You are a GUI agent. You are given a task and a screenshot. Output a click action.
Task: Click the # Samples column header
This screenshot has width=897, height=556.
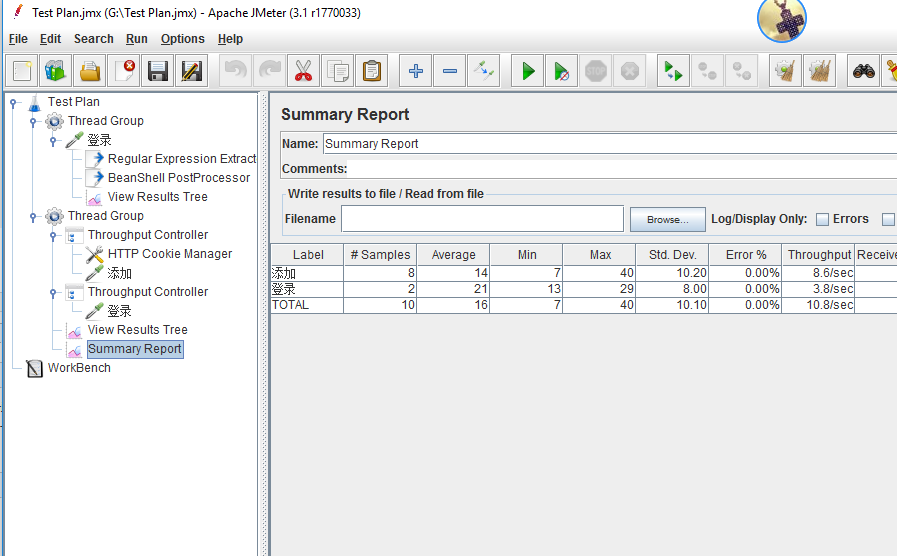[380, 255]
